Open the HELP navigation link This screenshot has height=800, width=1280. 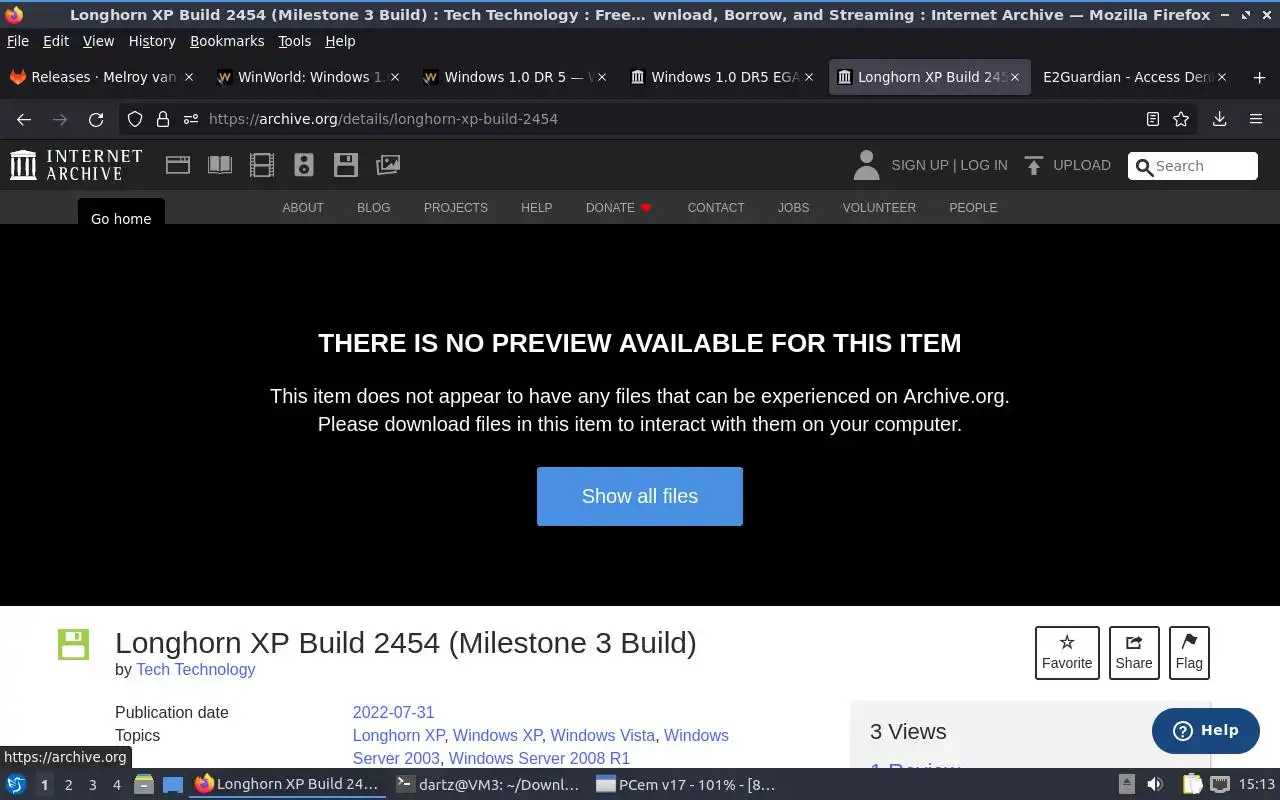(536, 208)
